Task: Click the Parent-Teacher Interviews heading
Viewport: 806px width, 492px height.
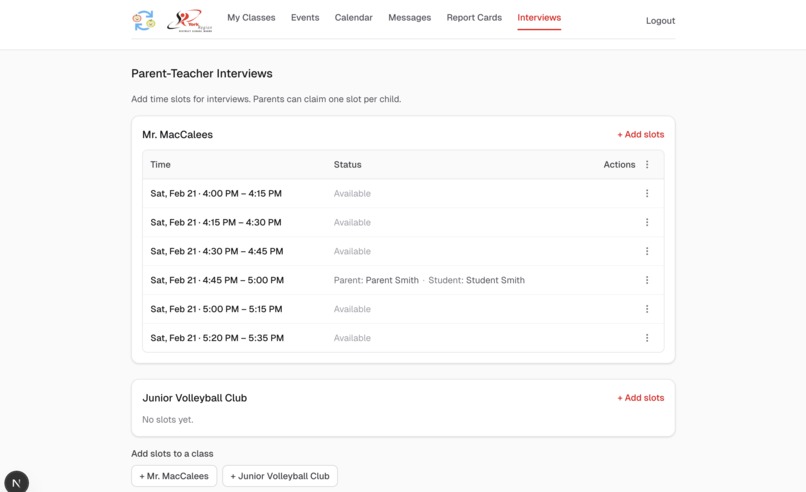Action: pyautogui.click(x=202, y=74)
